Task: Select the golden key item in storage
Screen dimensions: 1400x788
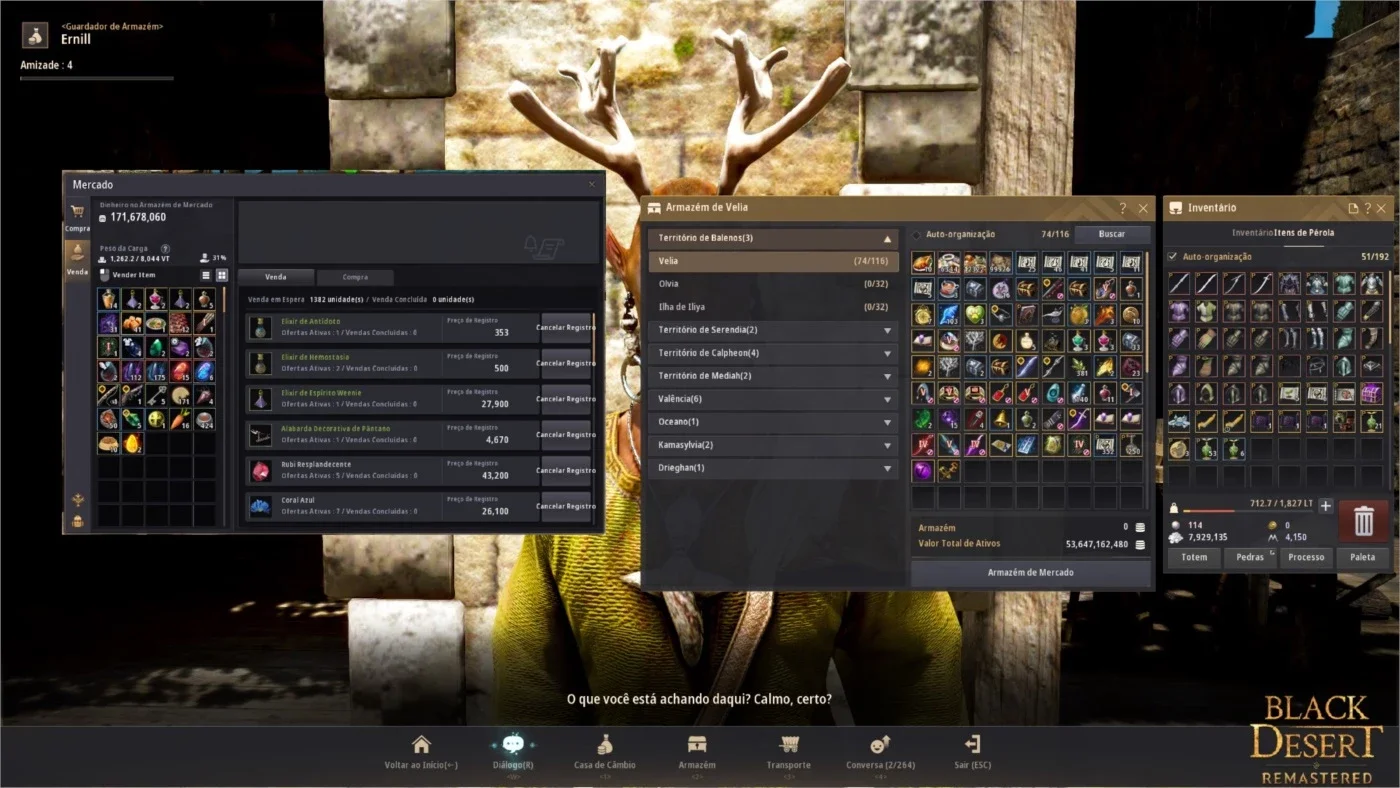Action: coord(949,472)
